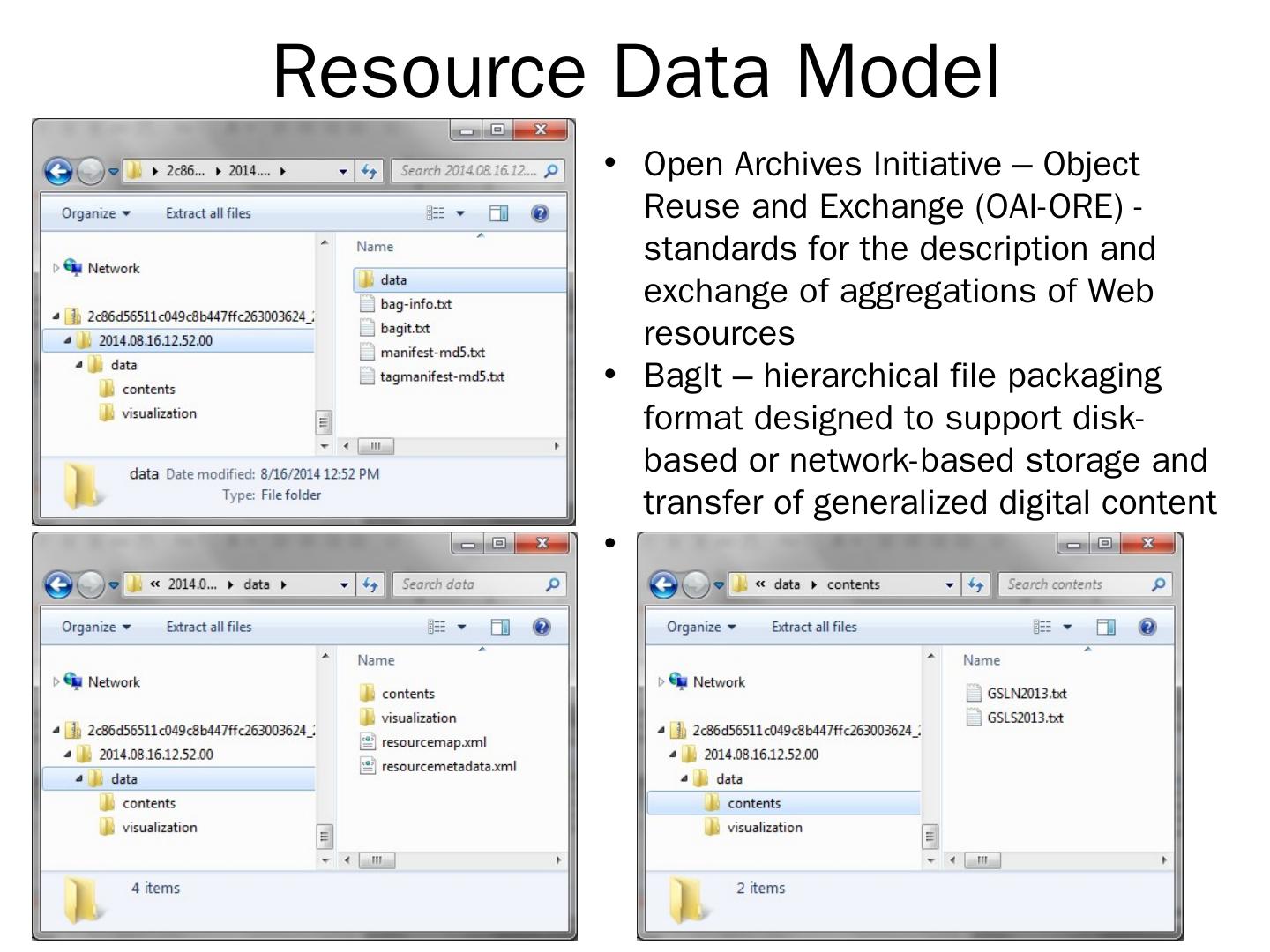This screenshot has height=952, width=1270.
Task: Open Organize menu in bottom-left window
Action: coord(95,627)
